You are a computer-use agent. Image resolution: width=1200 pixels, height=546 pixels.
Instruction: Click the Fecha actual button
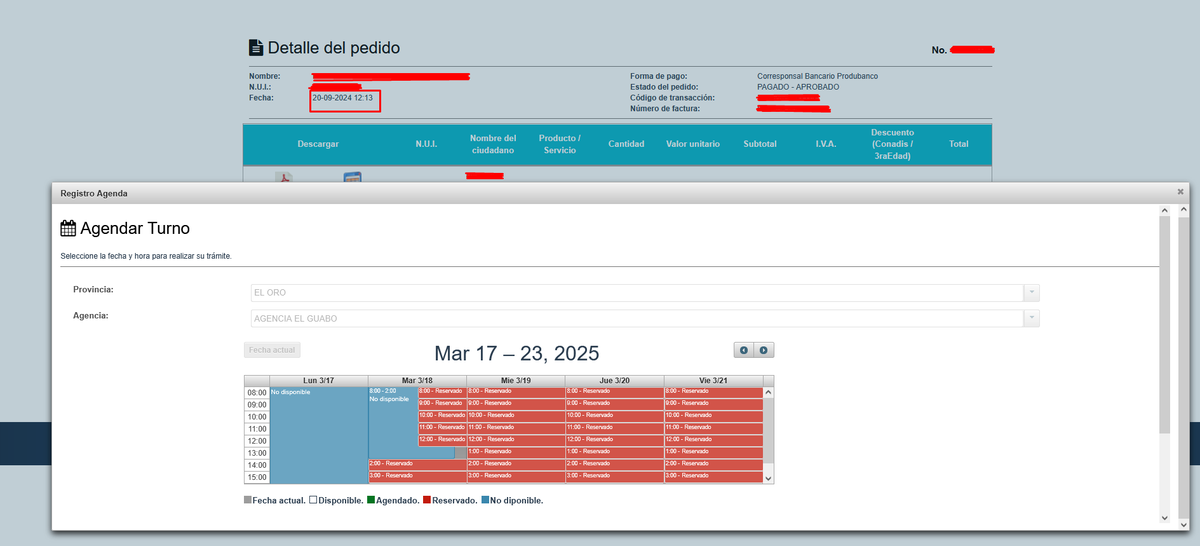(273, 350)
